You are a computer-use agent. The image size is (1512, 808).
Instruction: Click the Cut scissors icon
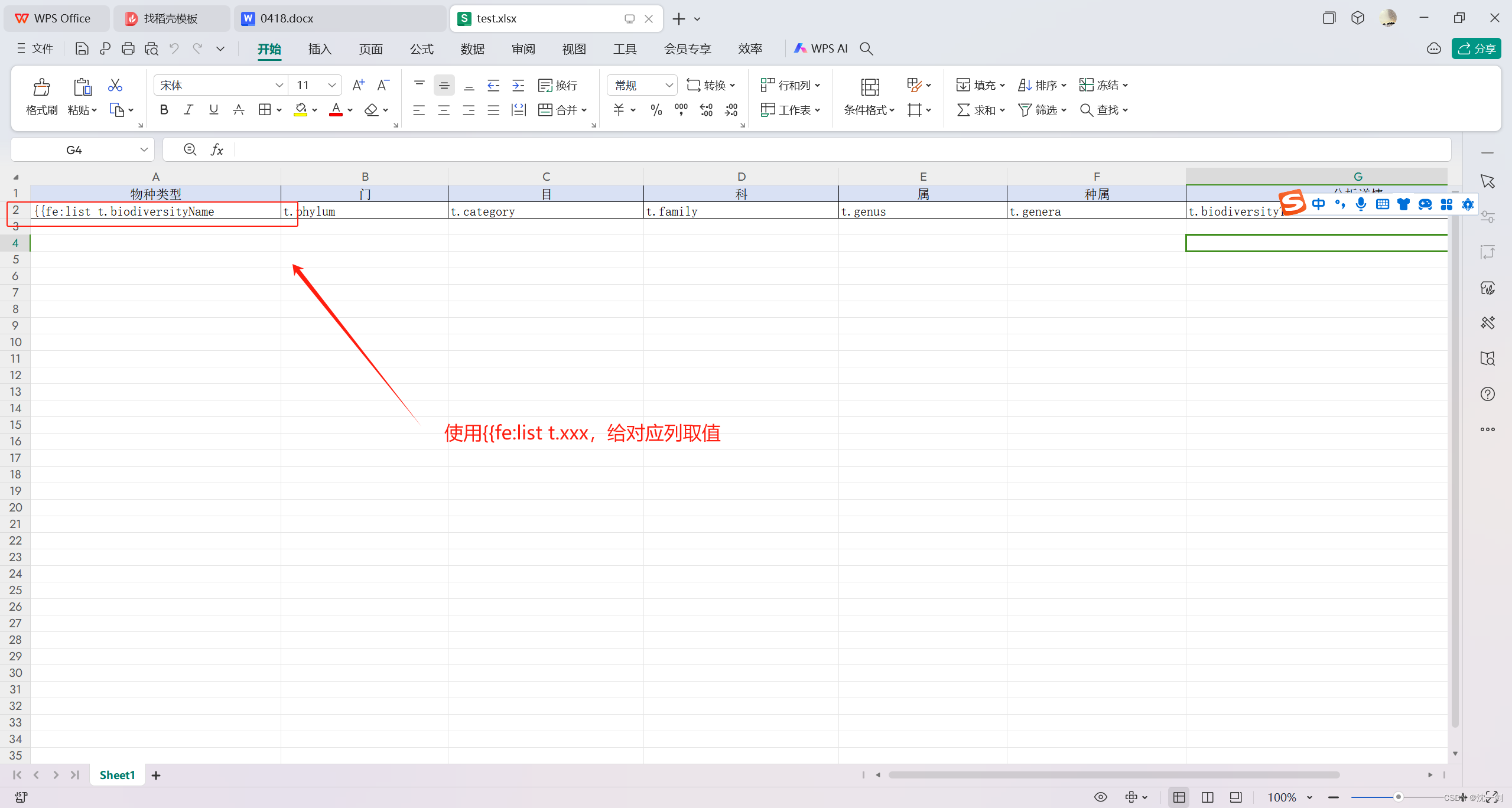(115, 86)
